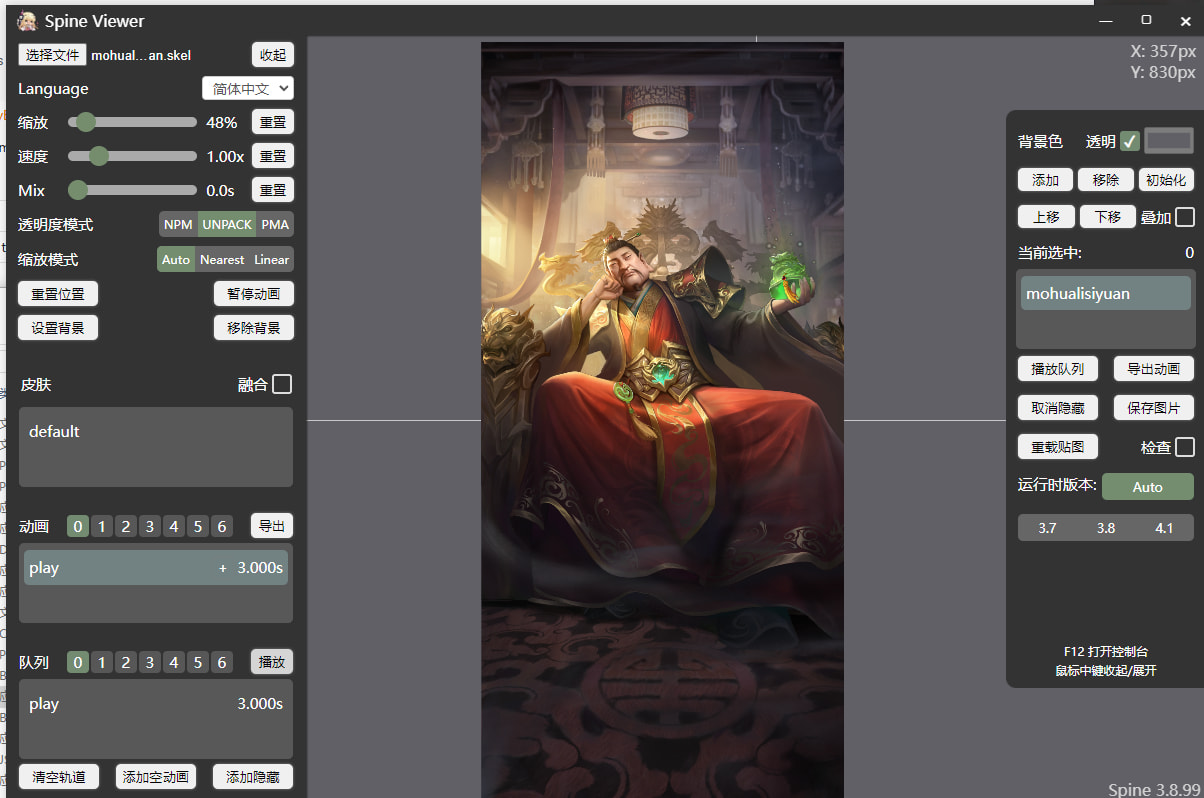Click the background color swatch

[x=1168, y=141]
